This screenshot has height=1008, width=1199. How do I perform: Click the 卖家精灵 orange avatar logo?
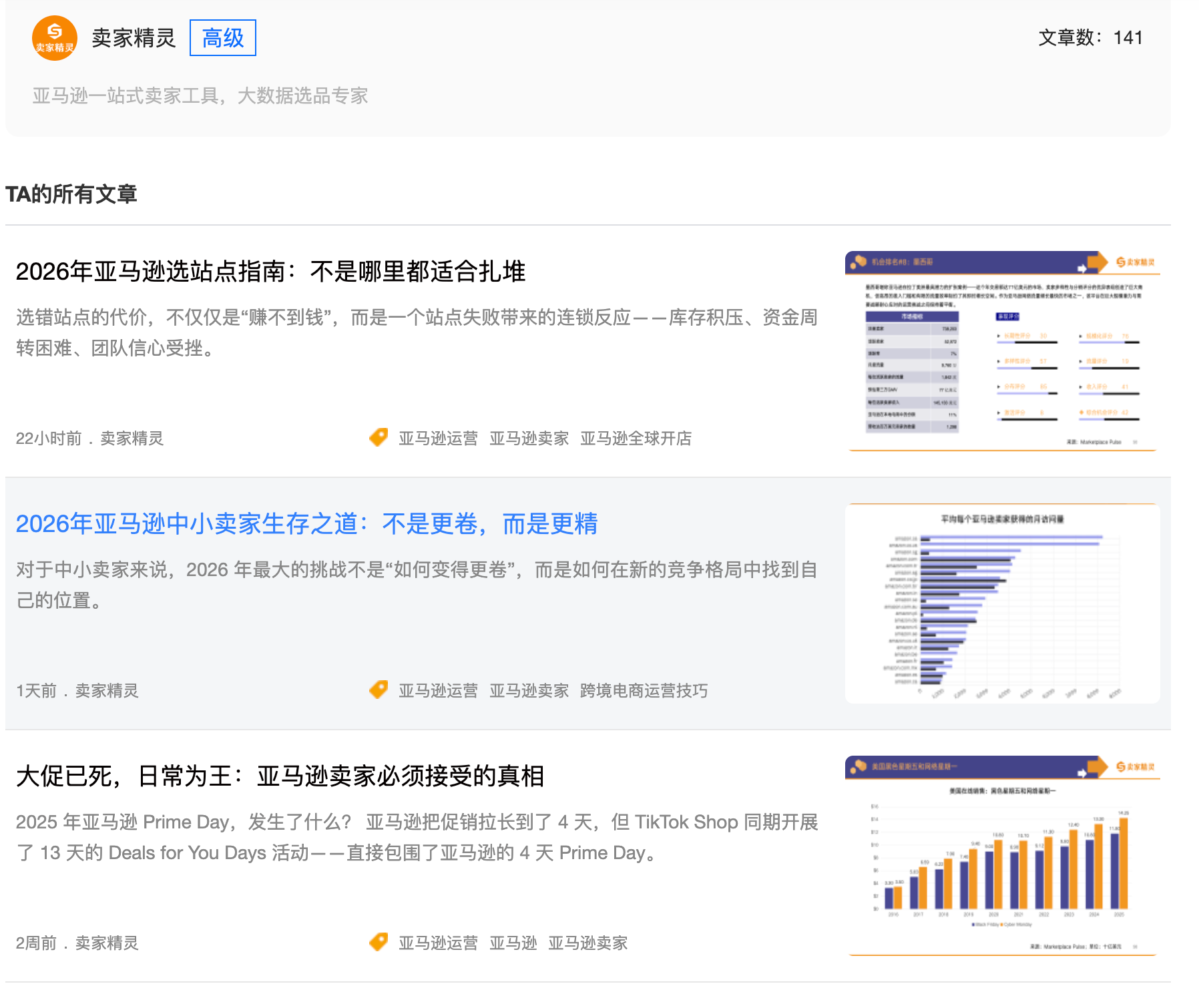click(x=54, y=38)
